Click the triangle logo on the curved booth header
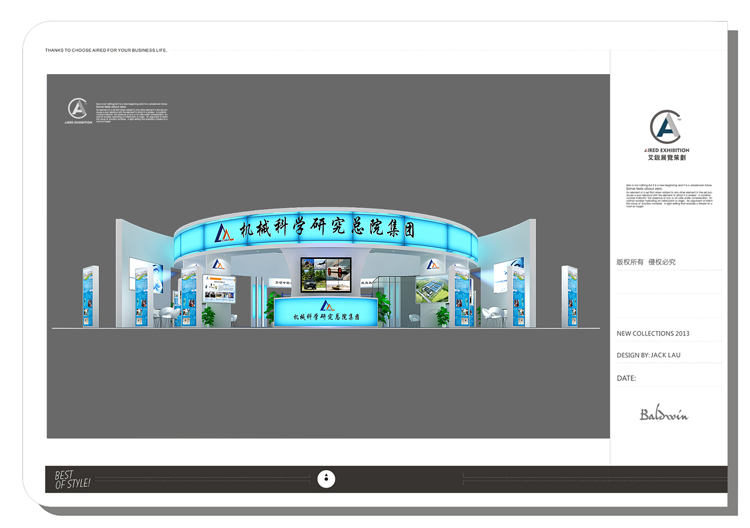Screen dimensions: 750x528 [x=224, y=233]
